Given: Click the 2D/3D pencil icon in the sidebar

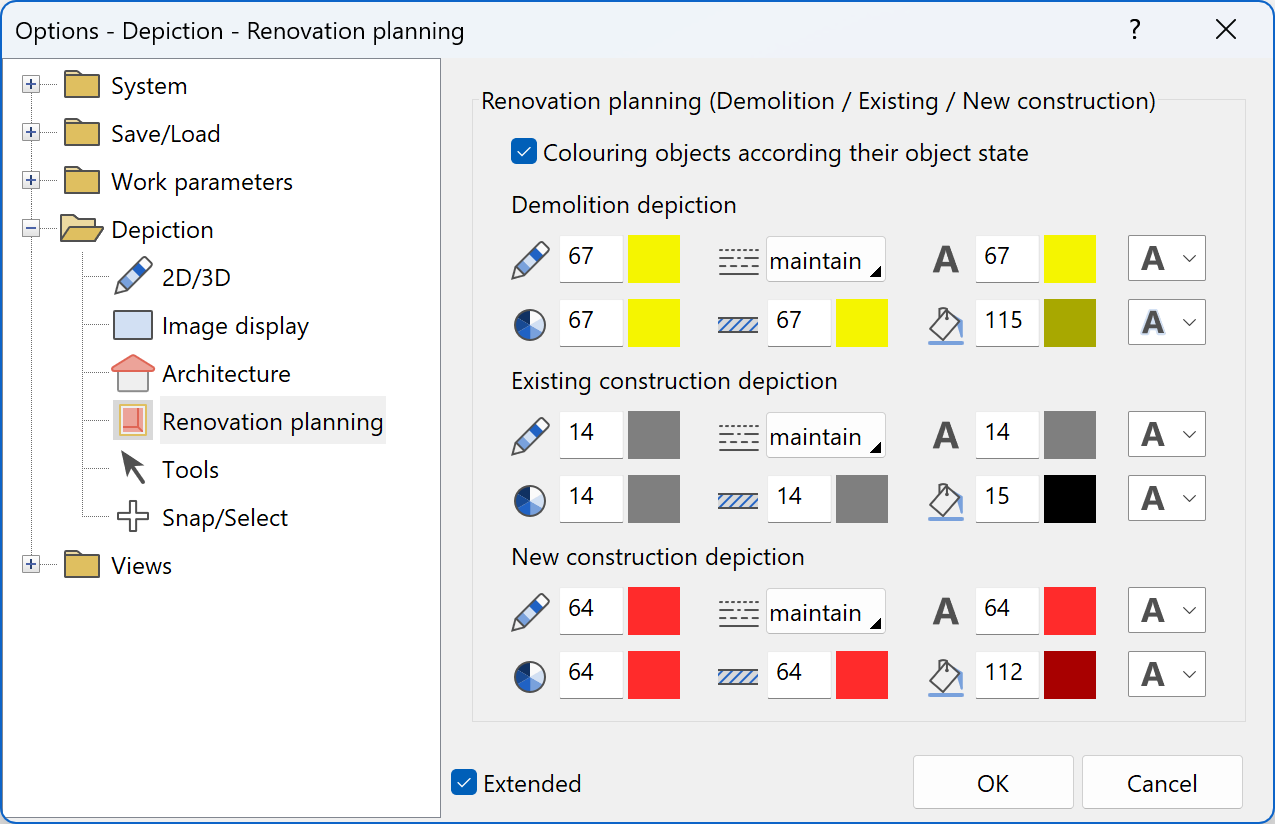Looking at the screenshot, I should tap(132, 277).
